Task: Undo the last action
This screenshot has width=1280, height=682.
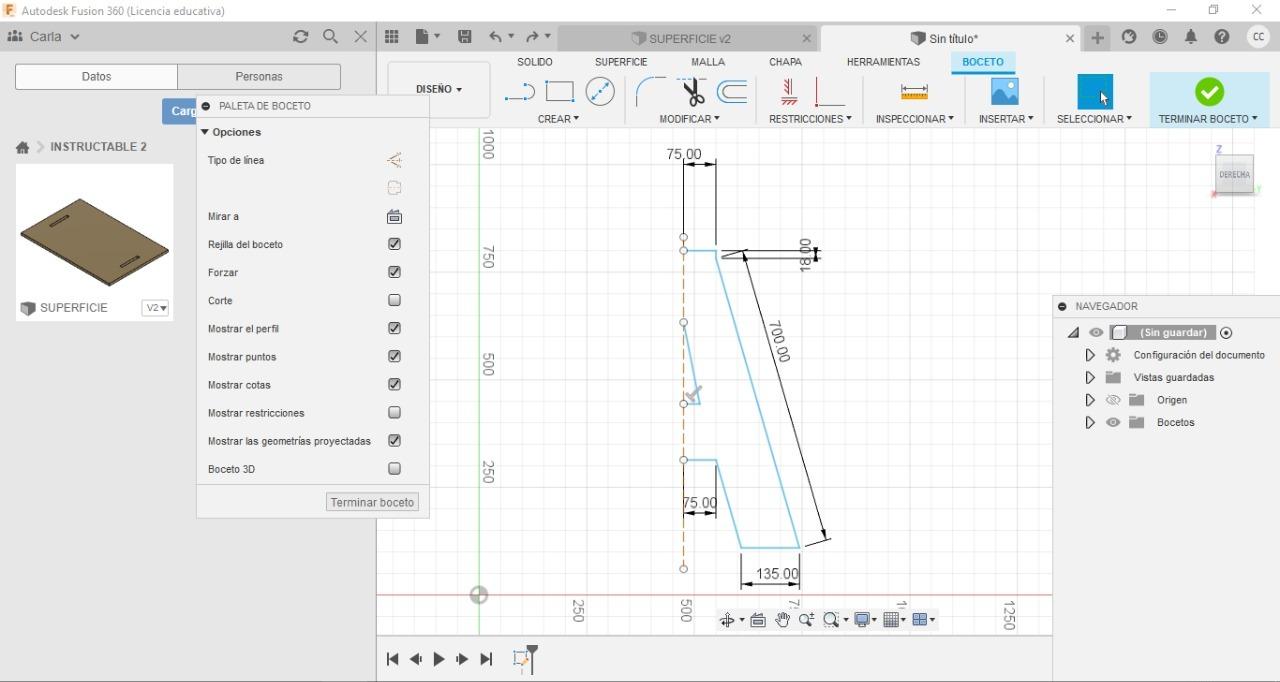Action: click(x=496, y=37)
